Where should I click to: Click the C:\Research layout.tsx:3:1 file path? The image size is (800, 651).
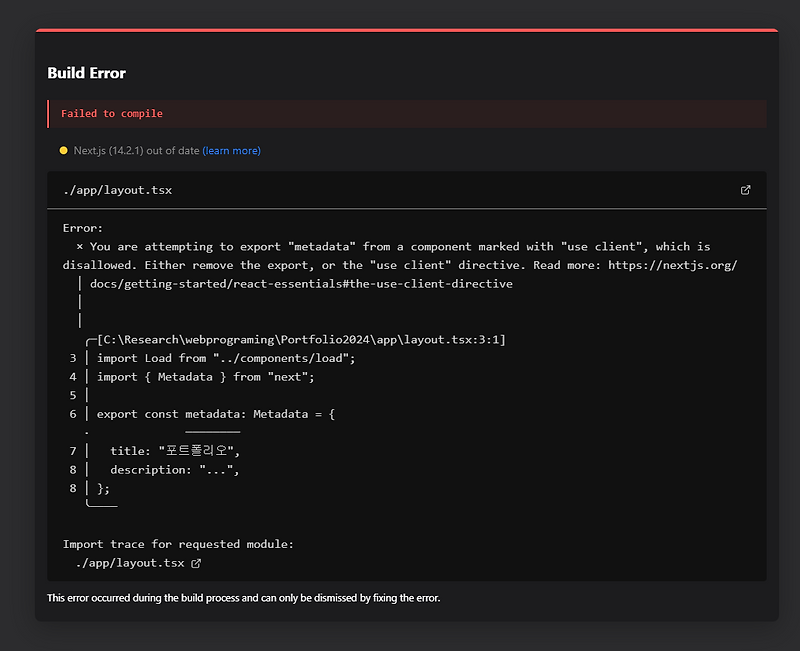301,340
